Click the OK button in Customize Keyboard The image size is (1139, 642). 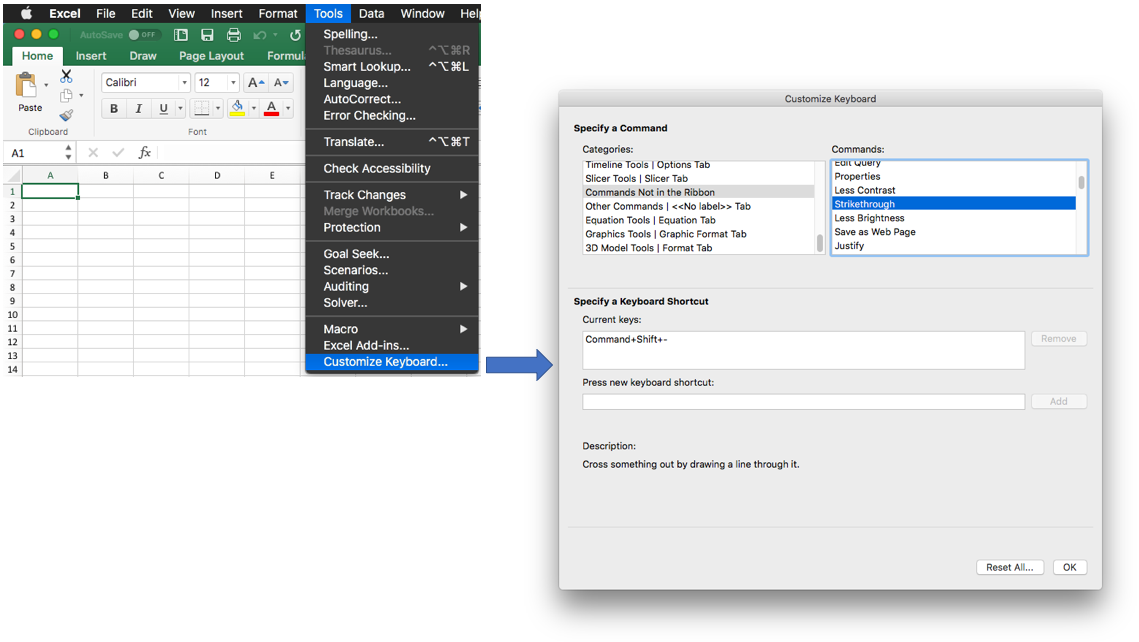click(x=1070, y=567)
